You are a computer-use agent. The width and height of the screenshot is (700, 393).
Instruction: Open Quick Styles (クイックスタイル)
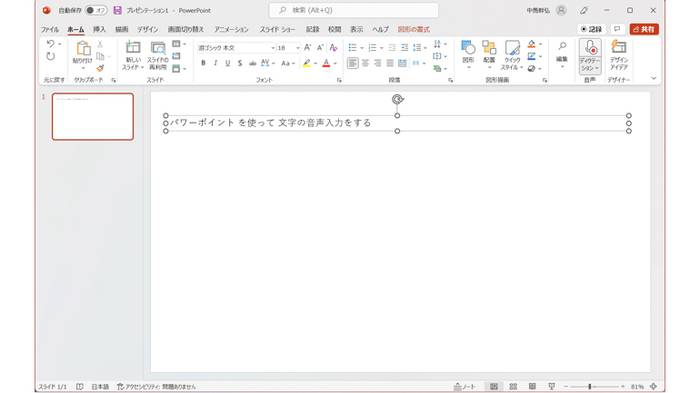point(512,55)
